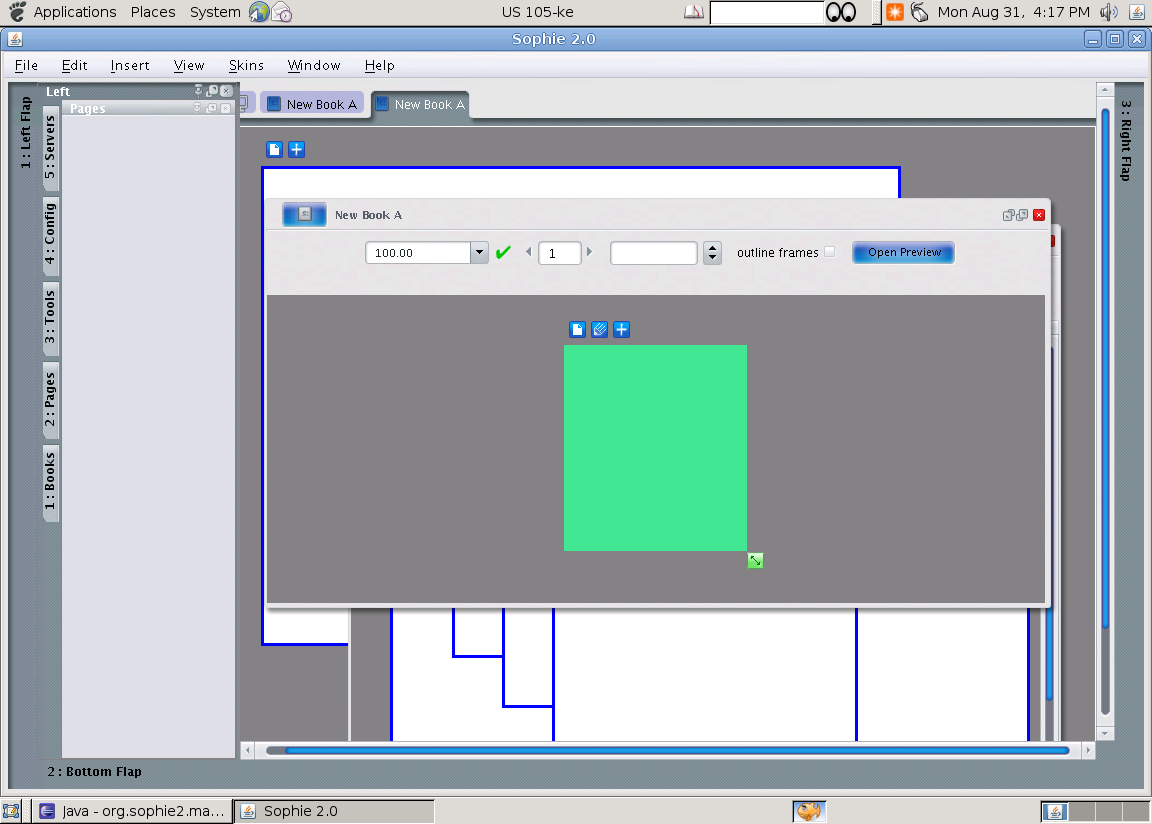Viewport: 1152px width, 824px height.
Task: Click the web browser launcher in top panel
Action: 259,12
